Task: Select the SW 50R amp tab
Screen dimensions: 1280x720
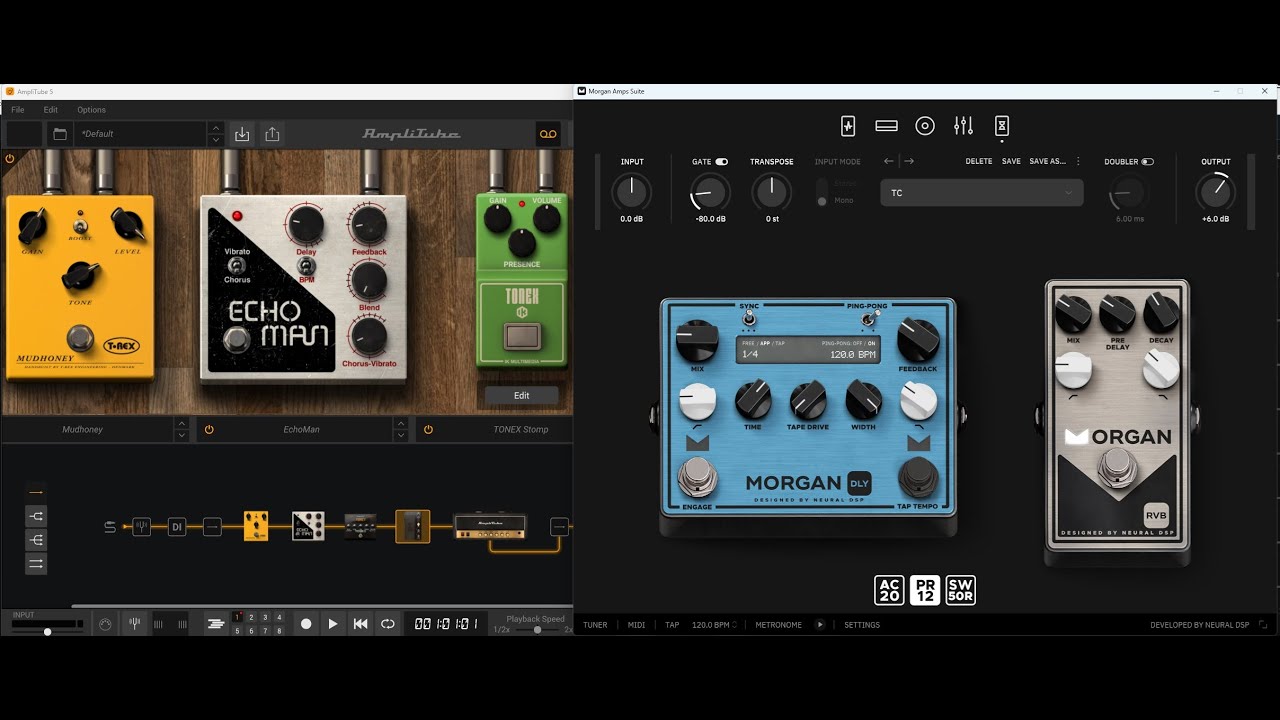Action: [960, 590]
